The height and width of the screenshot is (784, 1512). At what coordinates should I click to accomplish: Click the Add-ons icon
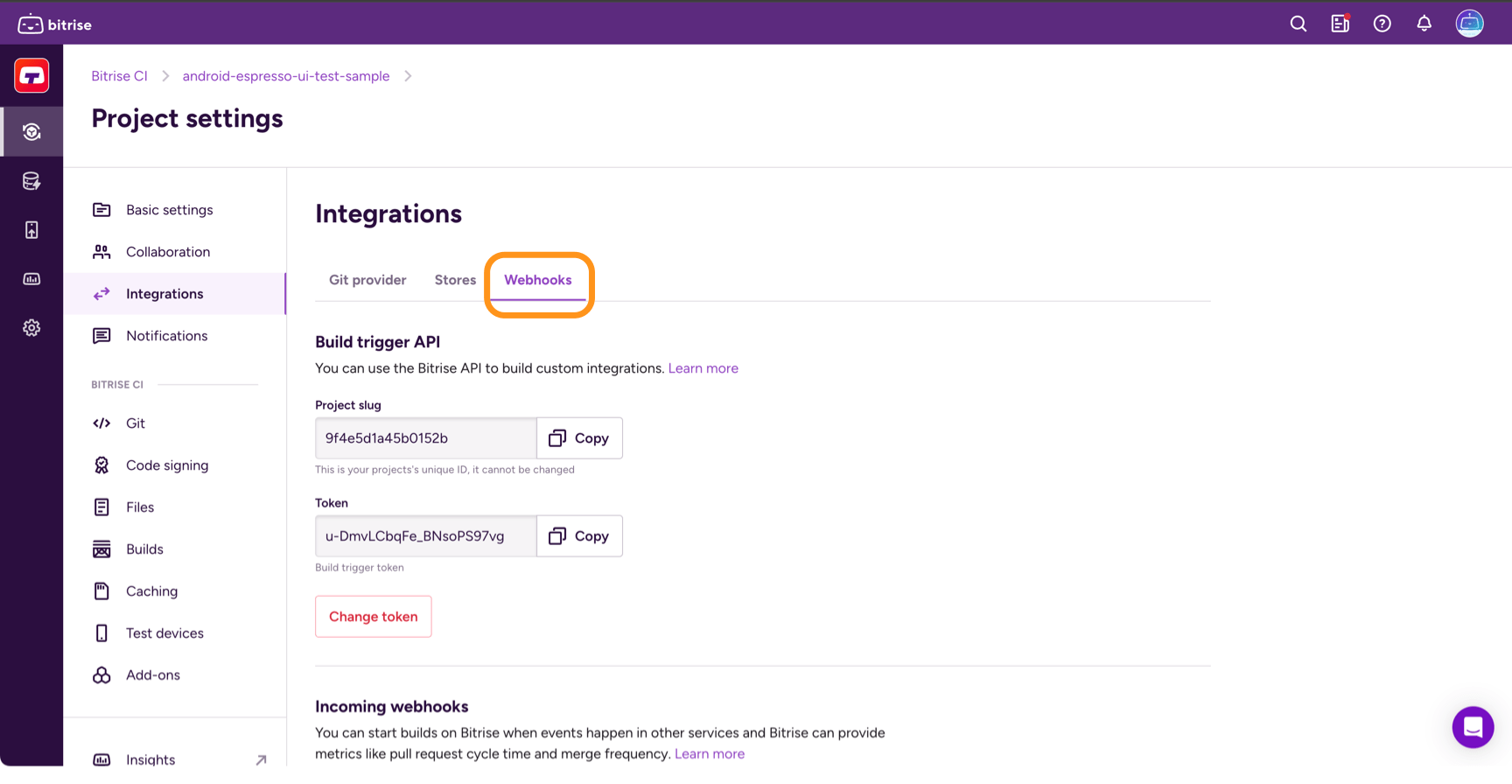101,675
